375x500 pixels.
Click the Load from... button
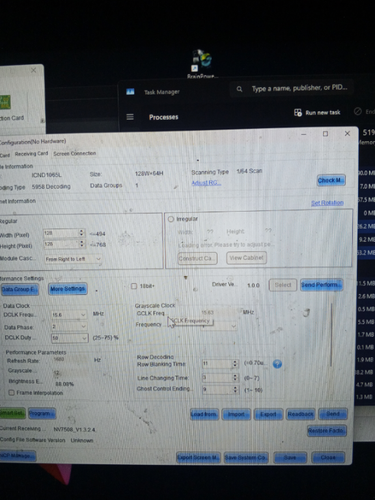pos(204,414)
